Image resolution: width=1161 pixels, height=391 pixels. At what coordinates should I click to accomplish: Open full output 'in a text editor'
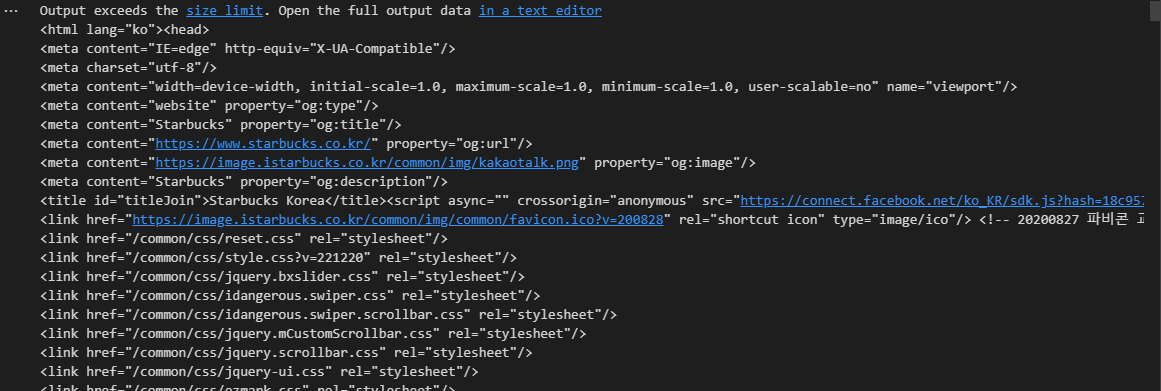pyautogui.click(x=540, y=11)
